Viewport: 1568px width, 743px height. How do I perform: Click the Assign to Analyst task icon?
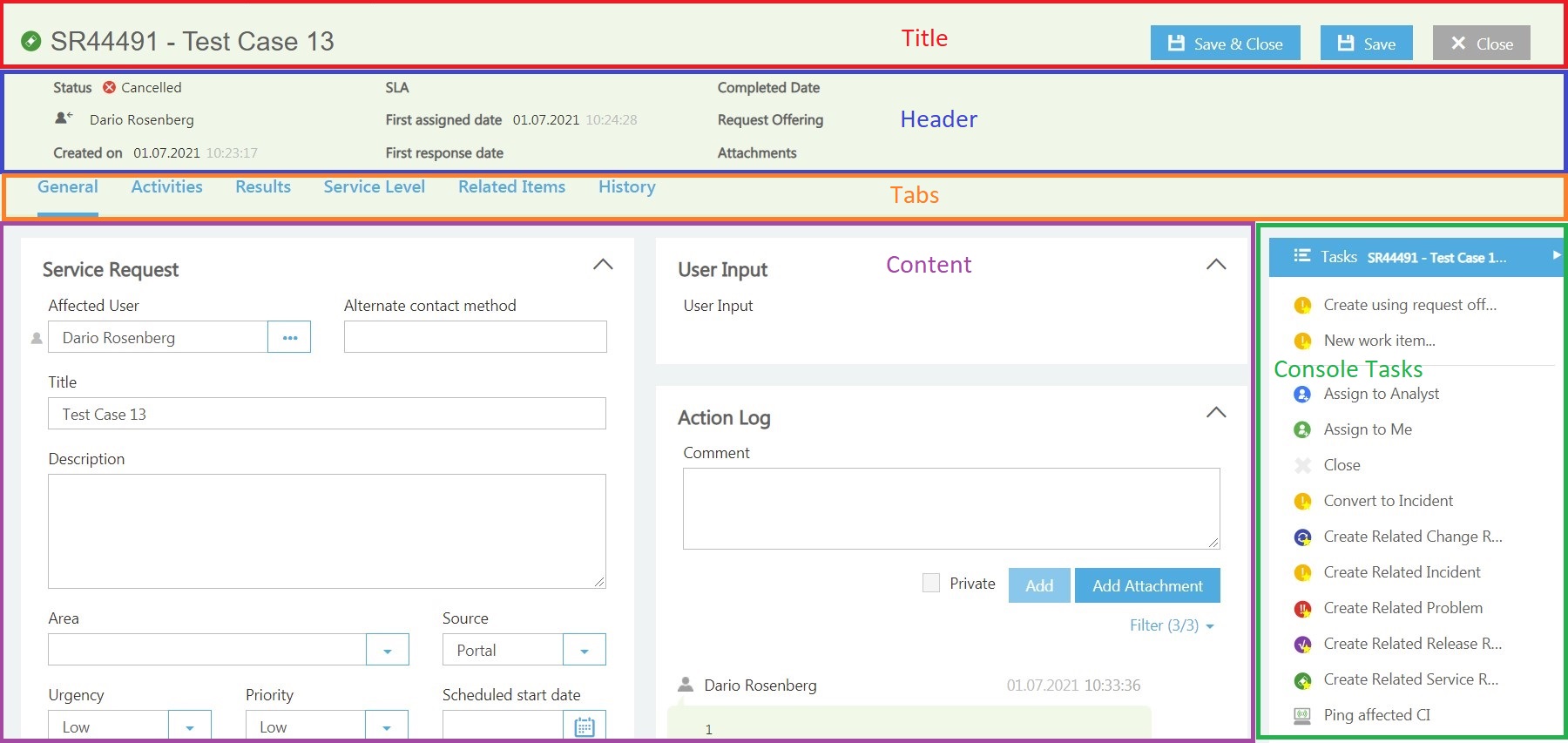click(x=1302, y=395)
